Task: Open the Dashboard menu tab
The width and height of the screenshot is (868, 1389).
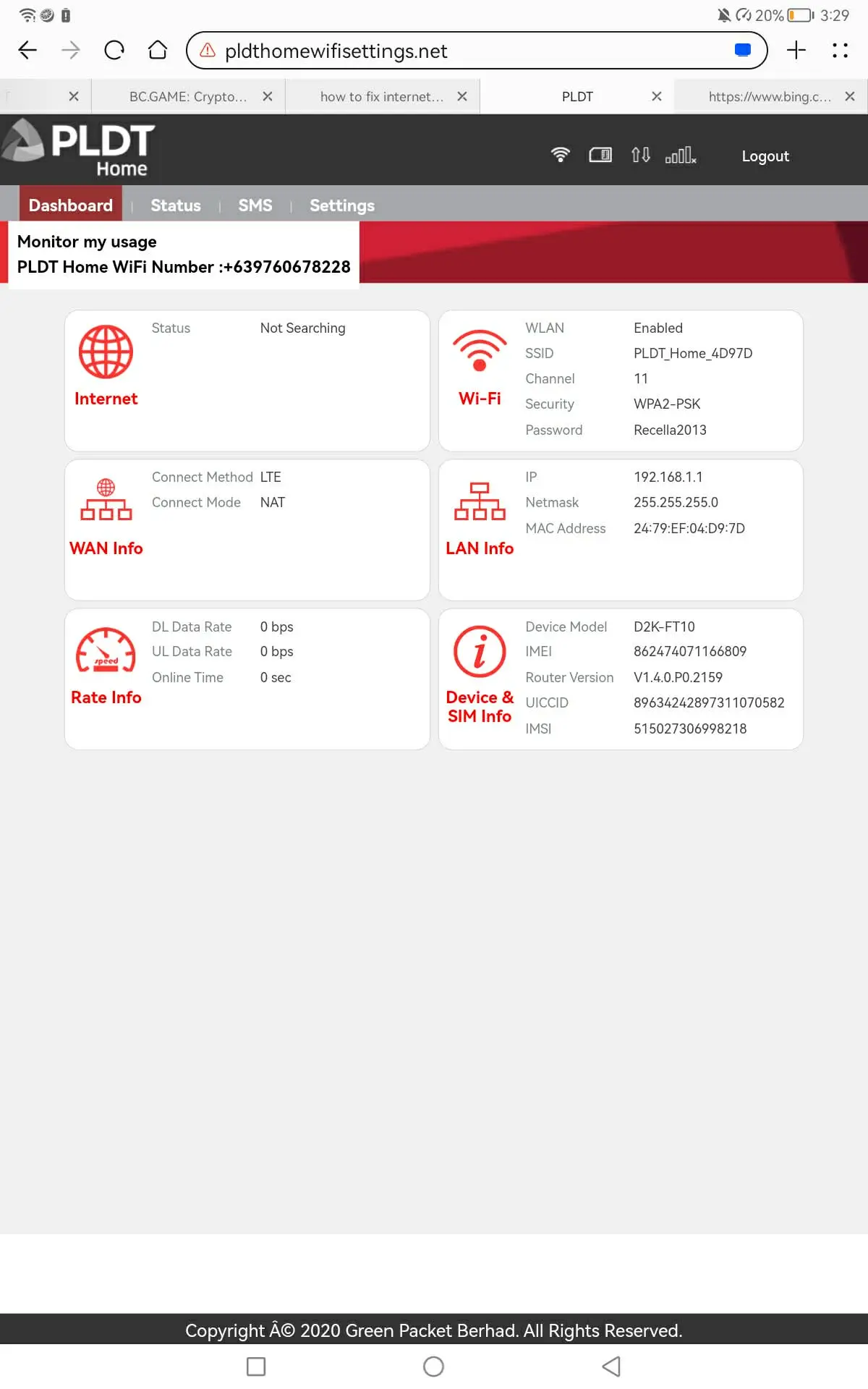Action: pos(71,205)
